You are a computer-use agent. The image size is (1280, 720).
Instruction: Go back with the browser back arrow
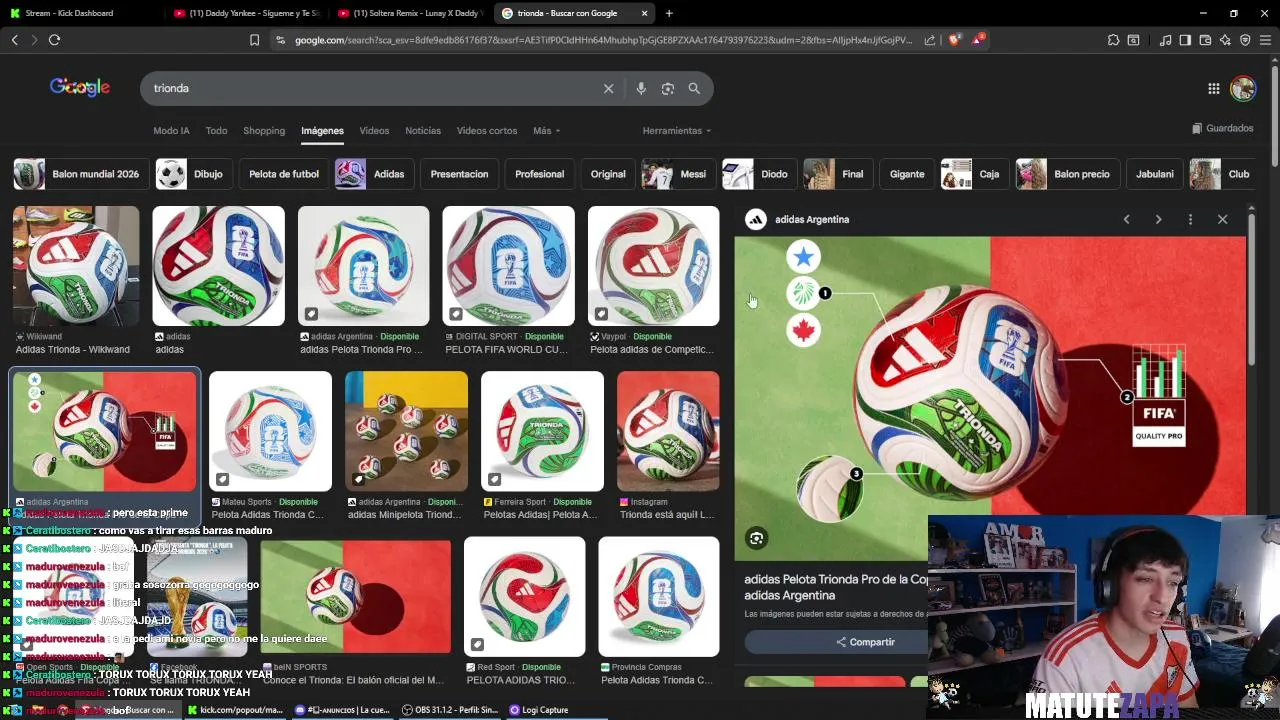coord(15,40)
